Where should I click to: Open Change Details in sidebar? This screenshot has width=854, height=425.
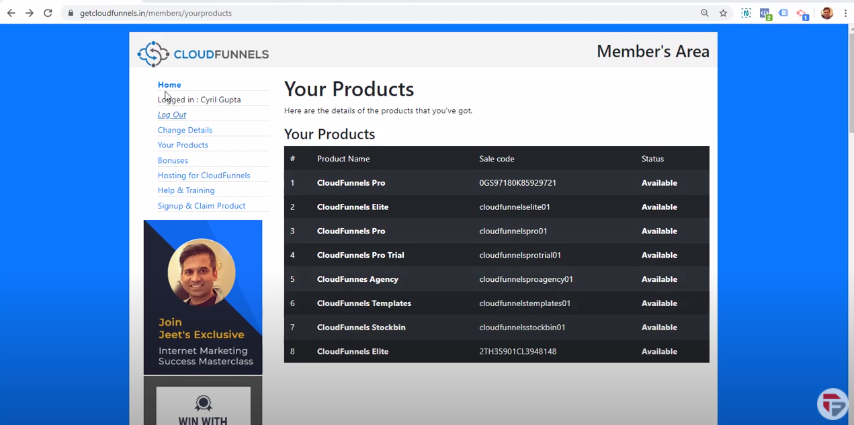pyautogui.click(x=185, y=130)
